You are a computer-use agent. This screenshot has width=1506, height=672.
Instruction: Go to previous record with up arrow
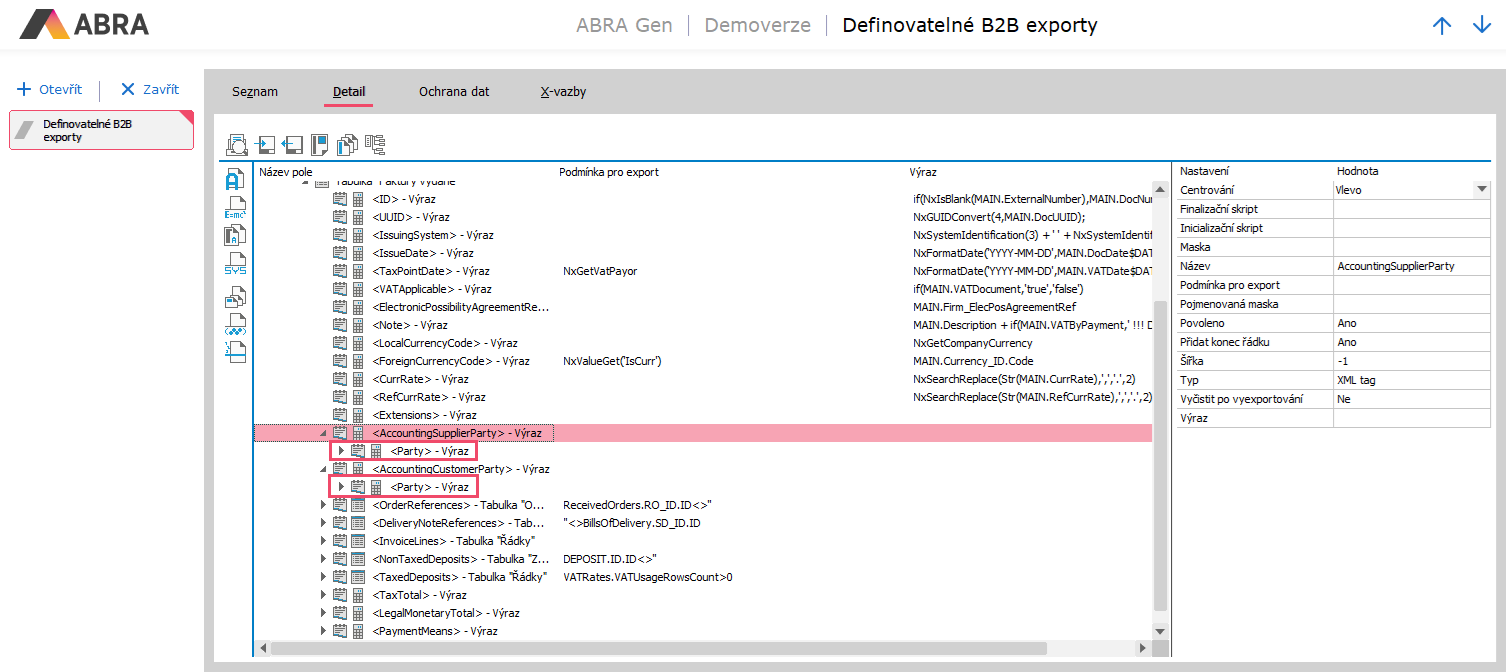1442,25
